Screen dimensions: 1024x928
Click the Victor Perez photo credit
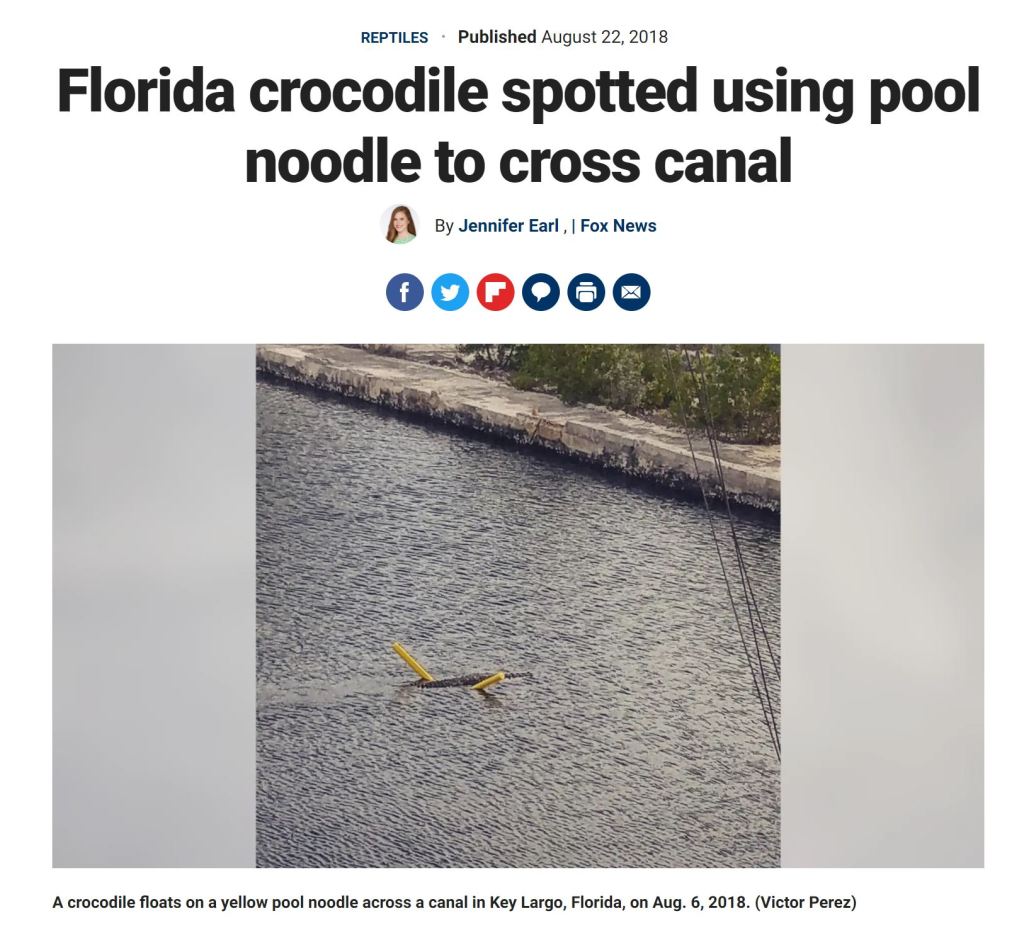point(805,903)
